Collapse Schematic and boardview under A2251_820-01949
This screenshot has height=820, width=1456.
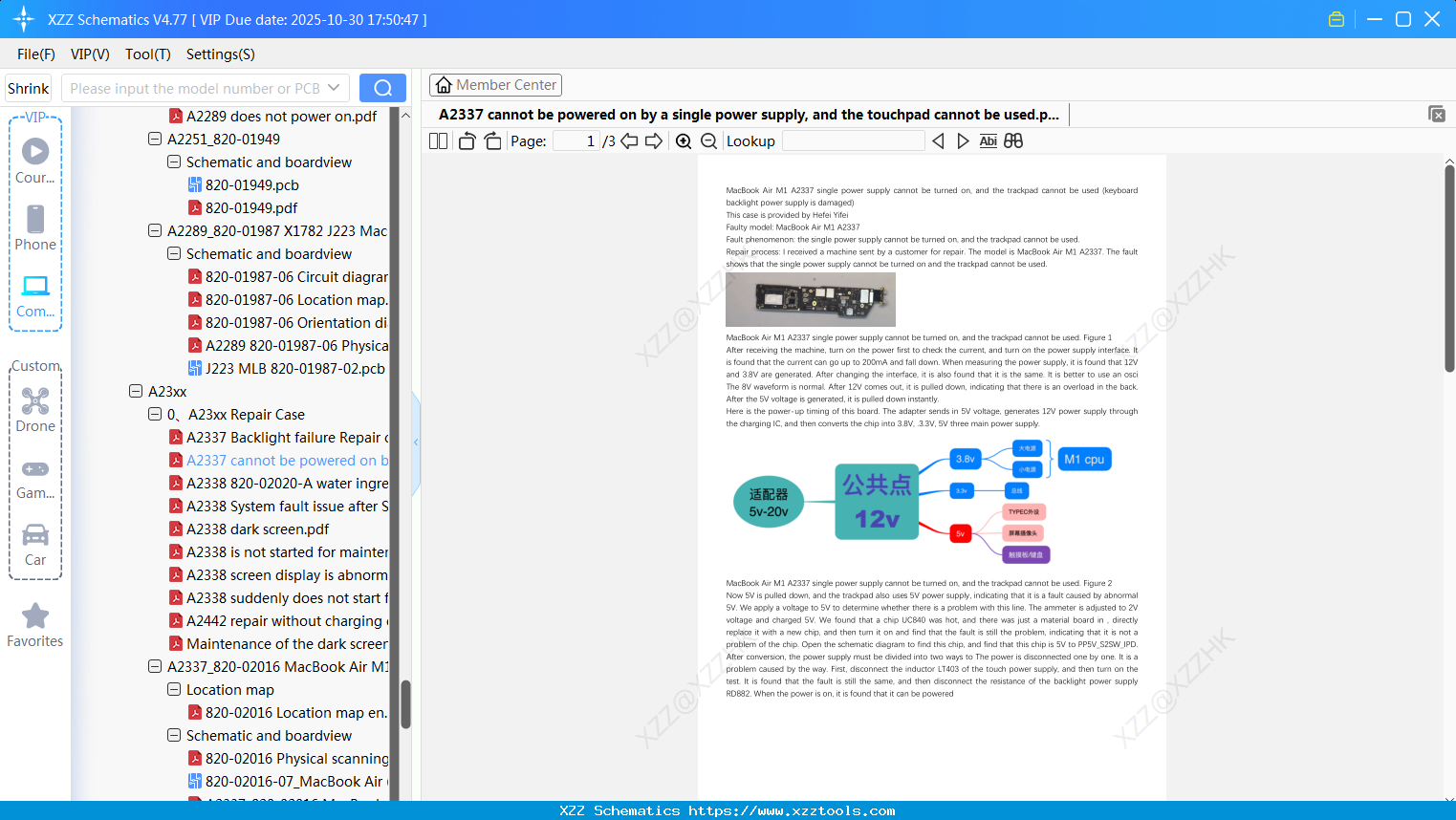pyautogui.click(x=174, y=162)
